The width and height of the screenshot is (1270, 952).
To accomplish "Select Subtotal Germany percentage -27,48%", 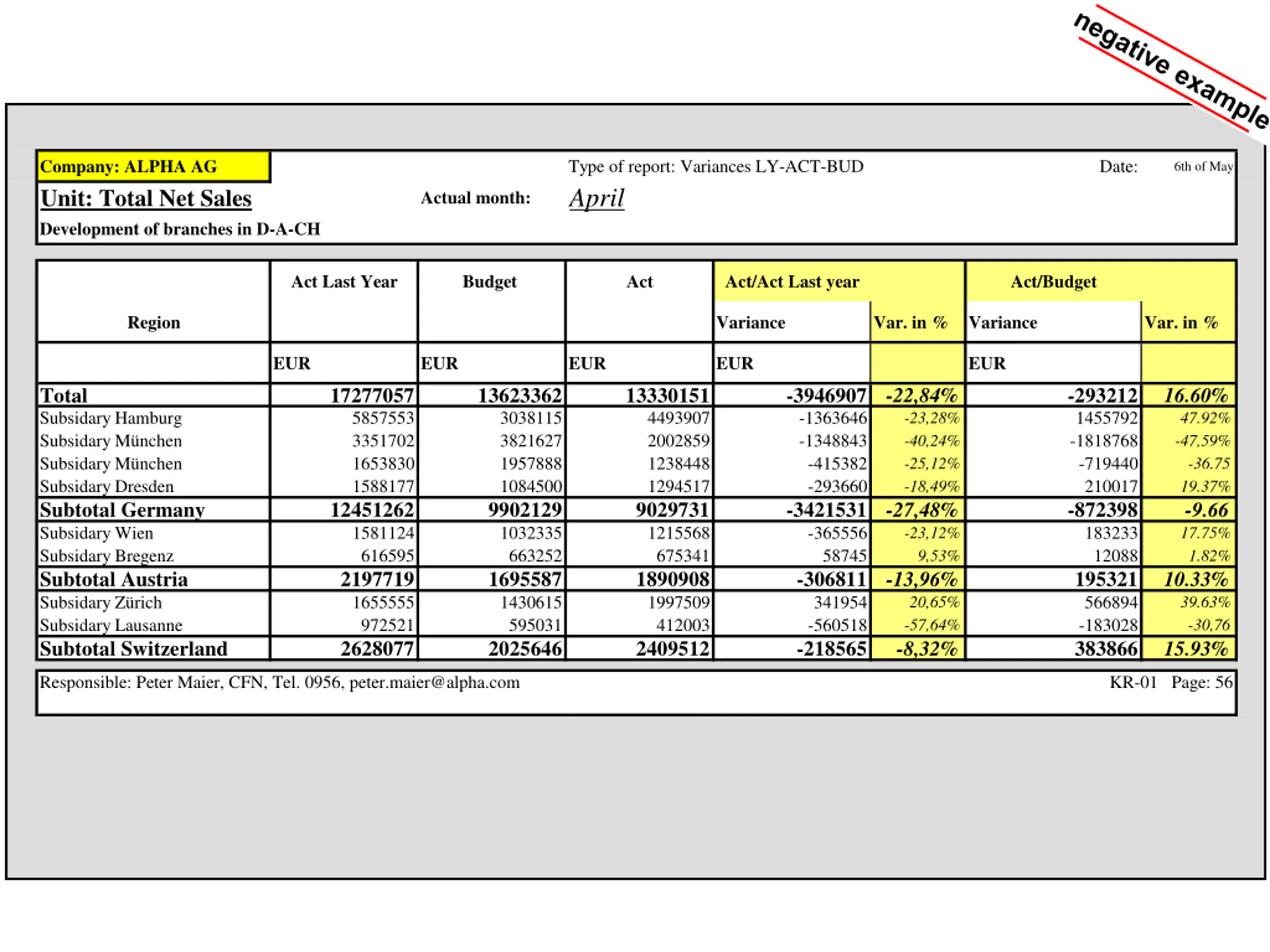I will tap(922, 510).
